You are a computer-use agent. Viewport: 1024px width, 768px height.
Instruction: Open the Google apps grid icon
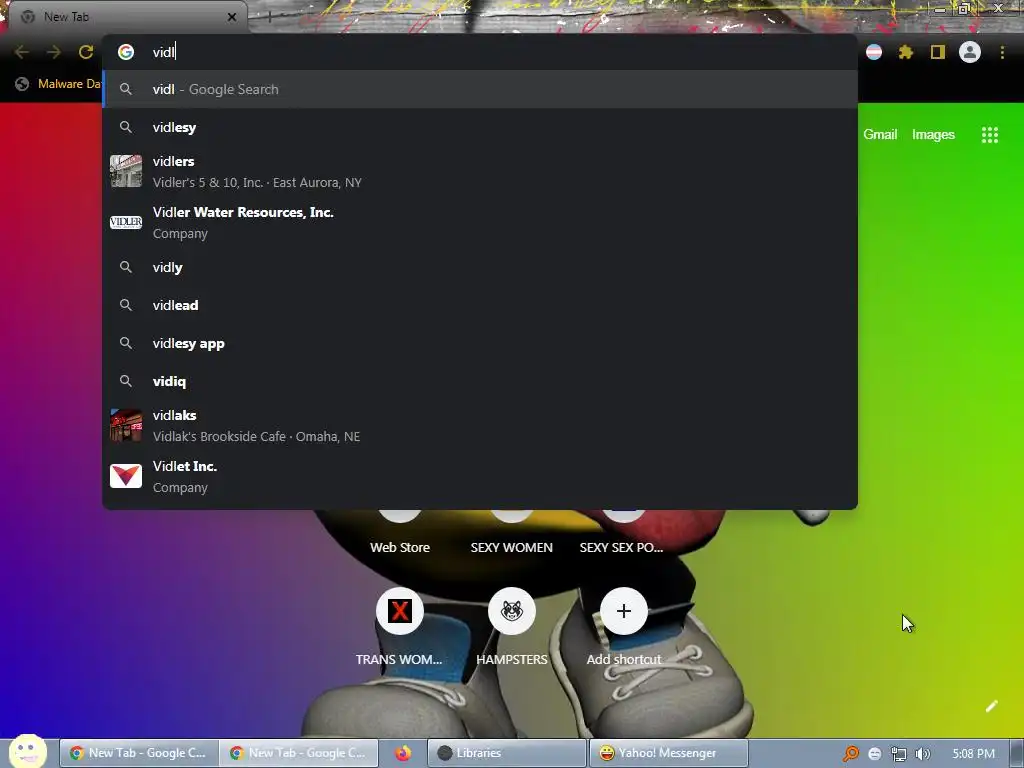click(990, 135)
